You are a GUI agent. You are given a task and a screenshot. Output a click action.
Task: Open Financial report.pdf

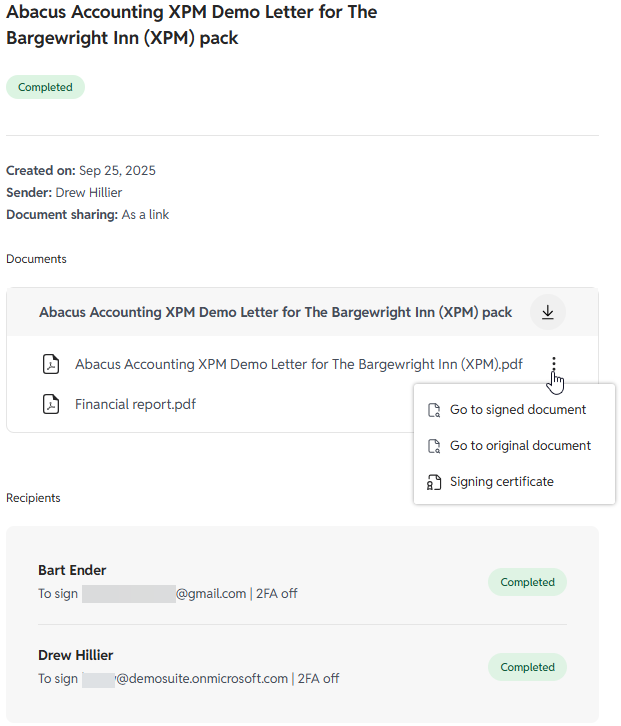click(135, 405)
